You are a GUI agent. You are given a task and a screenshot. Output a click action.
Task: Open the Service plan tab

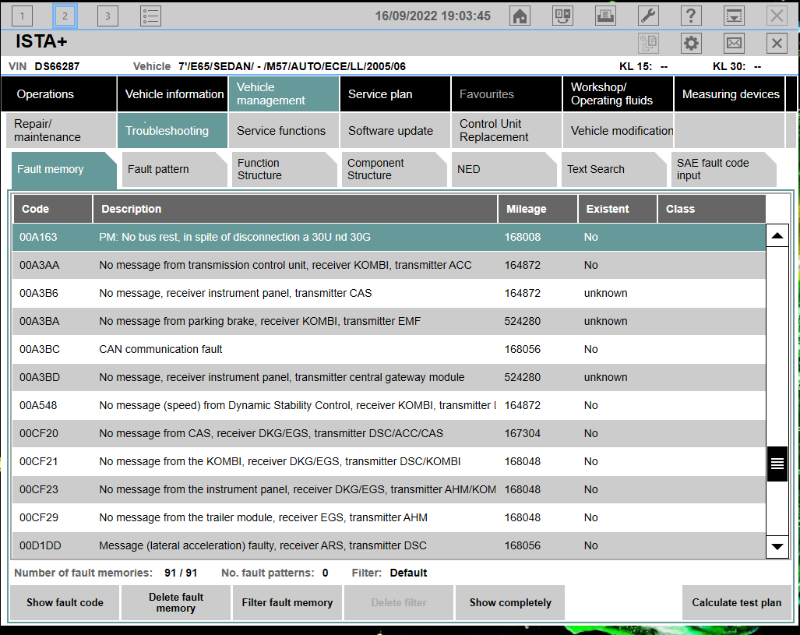[395, 94]
